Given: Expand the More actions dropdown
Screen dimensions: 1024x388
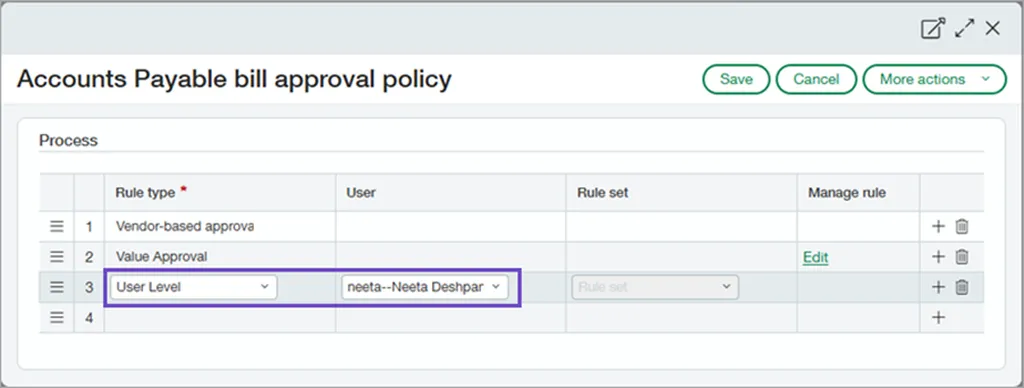Looking at the screenshot, I should point(935,79).
